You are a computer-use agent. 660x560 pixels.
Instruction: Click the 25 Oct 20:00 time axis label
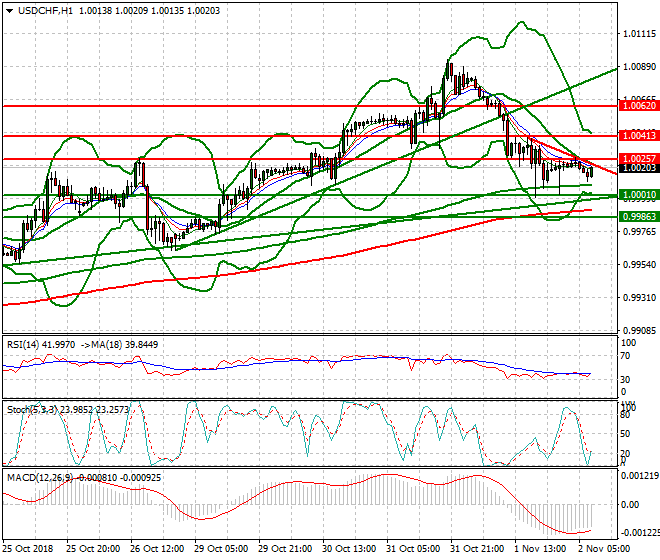[93, 549]
